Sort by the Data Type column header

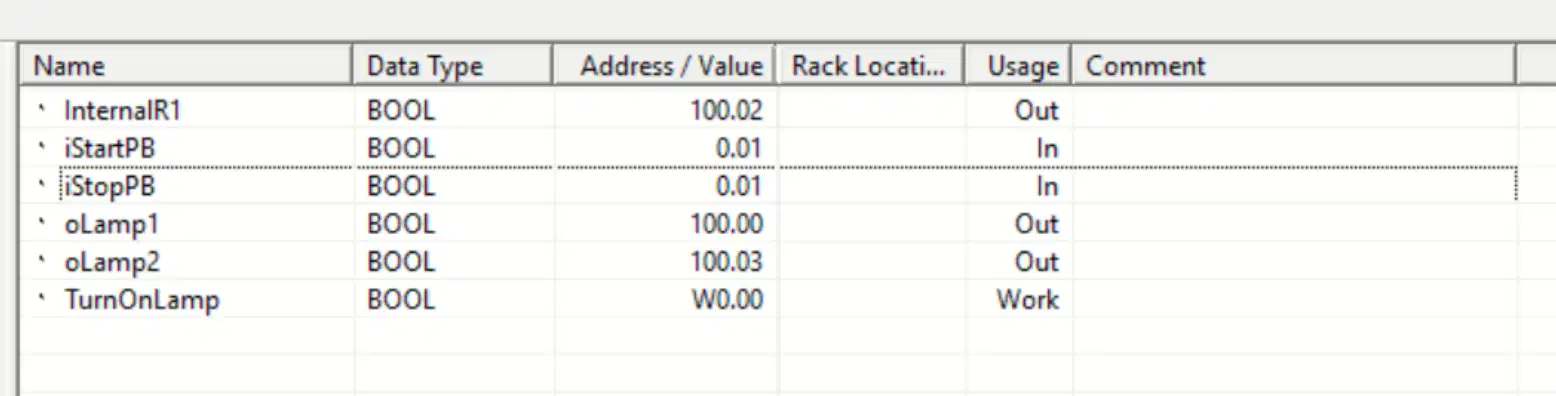[453, 66]
